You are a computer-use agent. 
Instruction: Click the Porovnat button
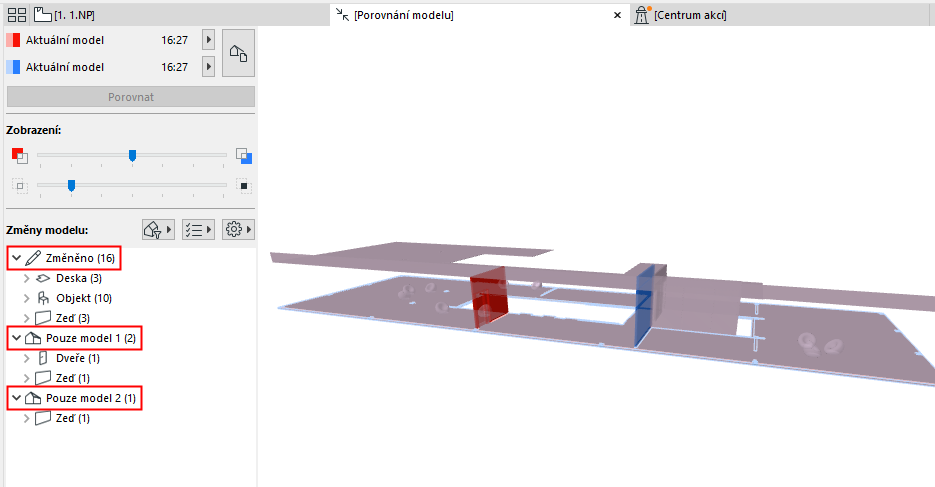pyautogui.click(x=131, y=97)
